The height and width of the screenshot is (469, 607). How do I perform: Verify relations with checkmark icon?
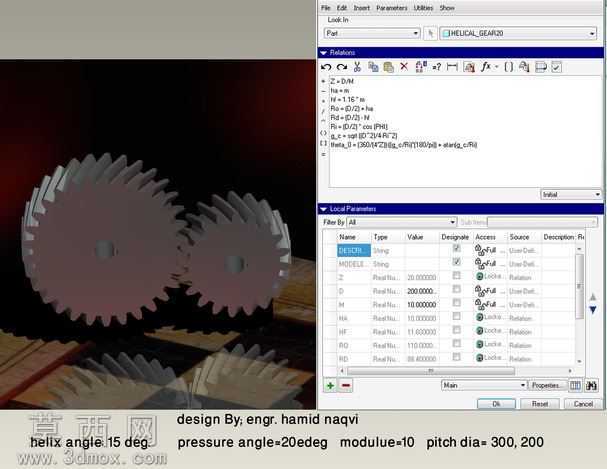557,67
